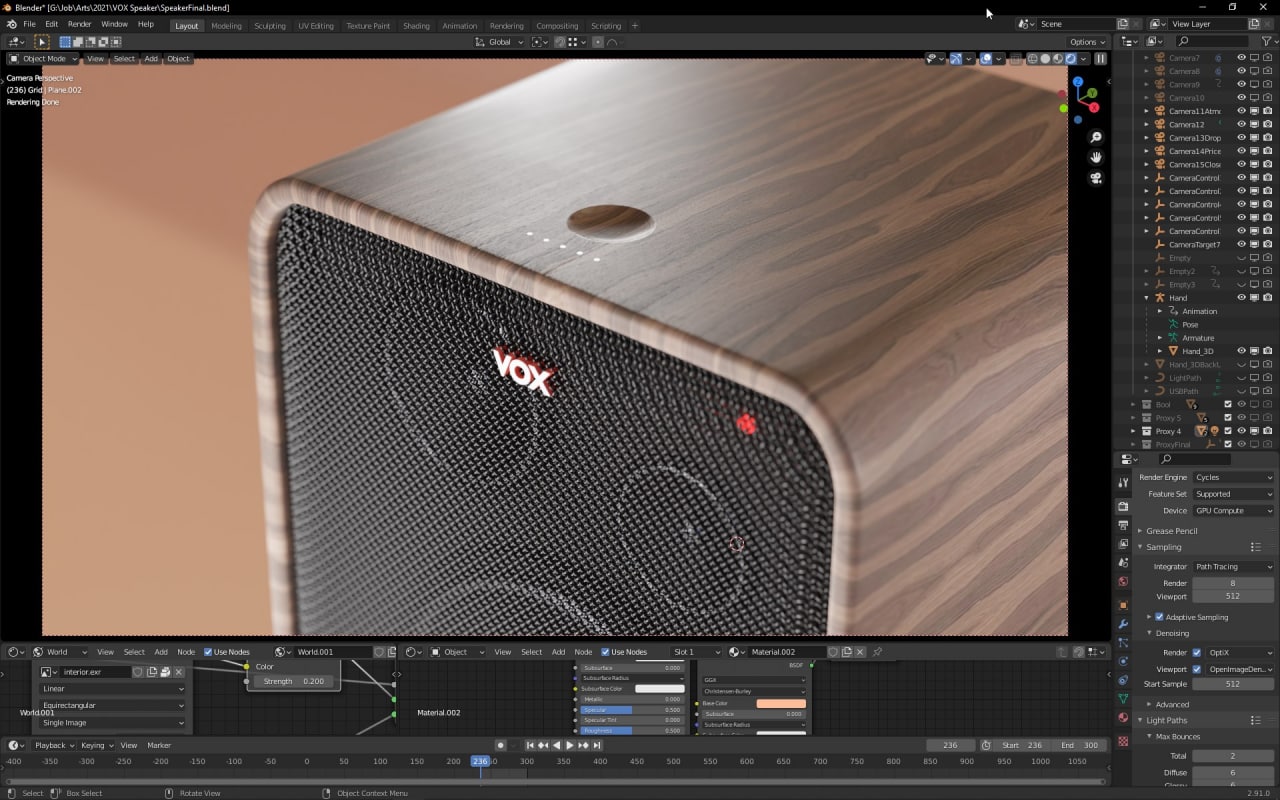Image resolution: width=1280 pixels, height=800 pixels.
Task: Open the Object Mode dropdown
Action: [43, 58]
